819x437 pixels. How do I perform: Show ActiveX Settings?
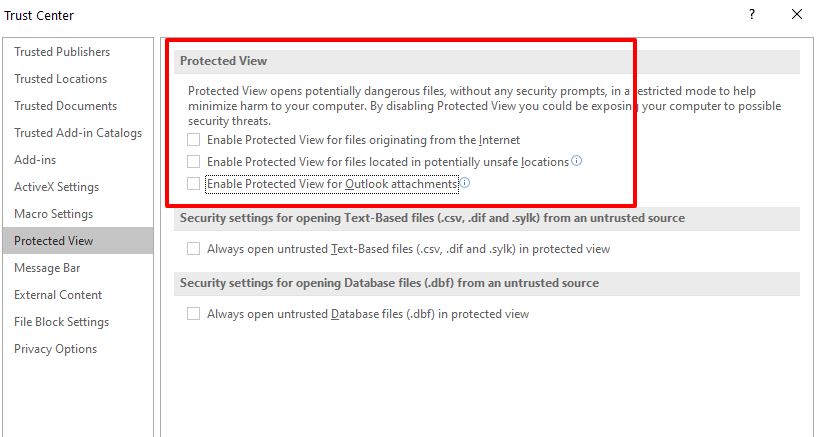pyautogui.click(x=56, y=187)
